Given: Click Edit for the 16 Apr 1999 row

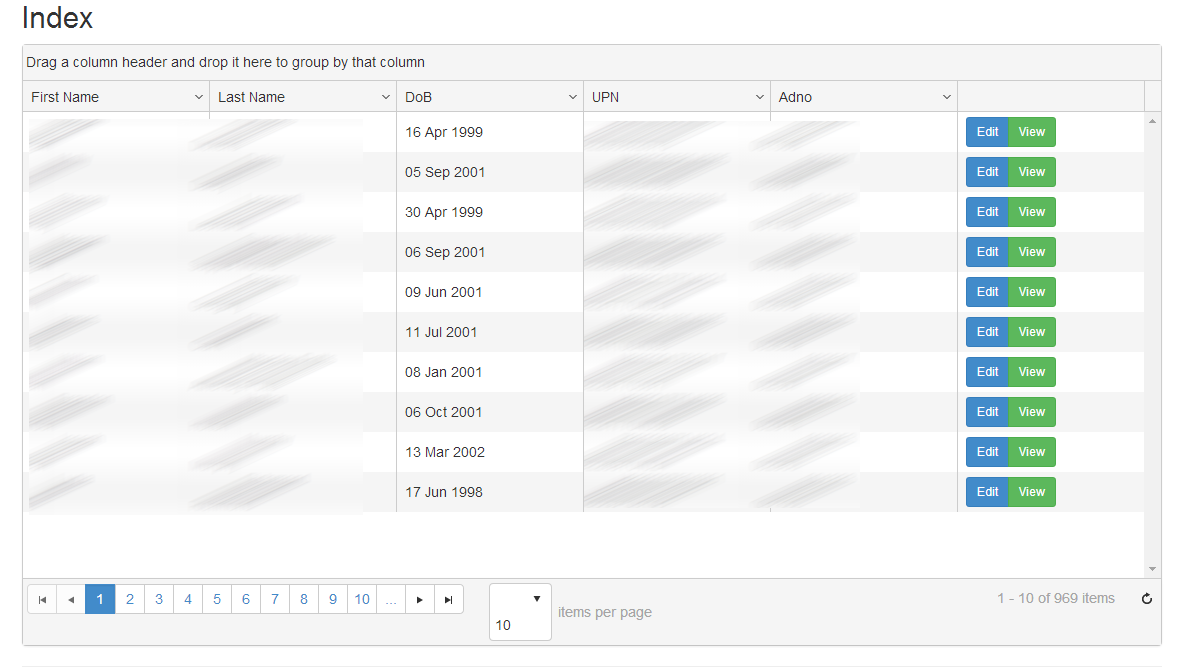Looking at the screenshot, I should pos(987,132).
